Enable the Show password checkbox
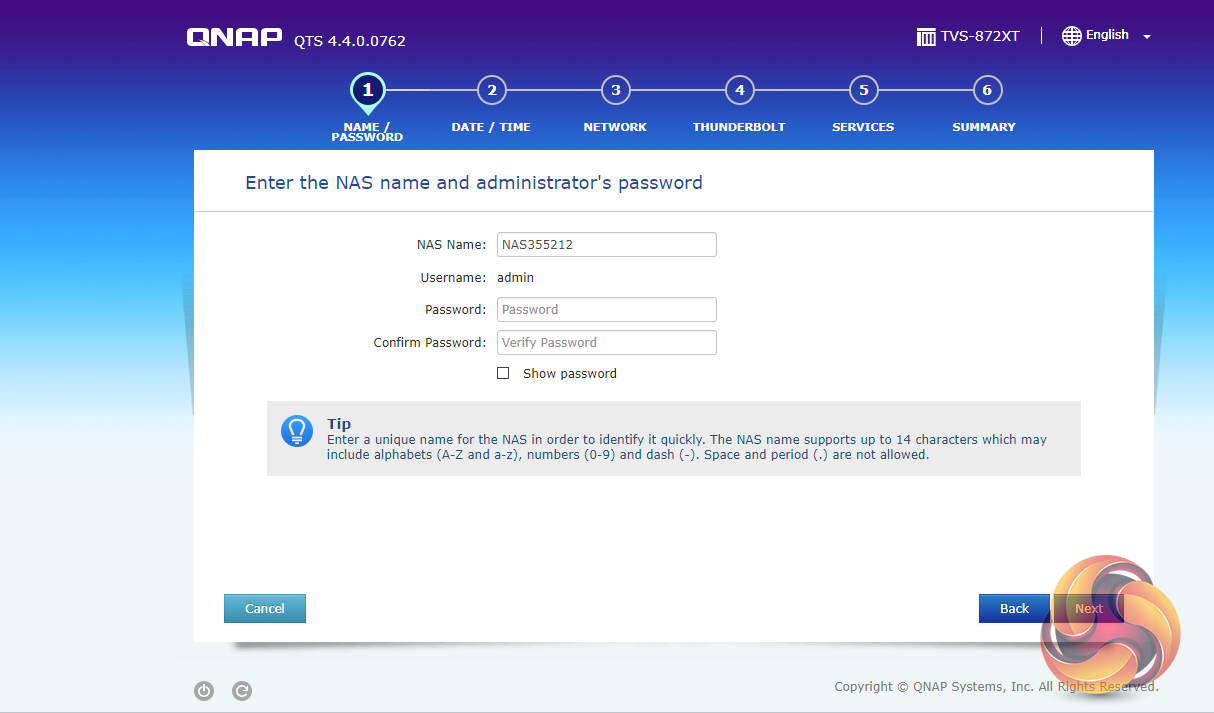Image resolution: width=1214 pixels, height=713 pixels. click(503, 373)
